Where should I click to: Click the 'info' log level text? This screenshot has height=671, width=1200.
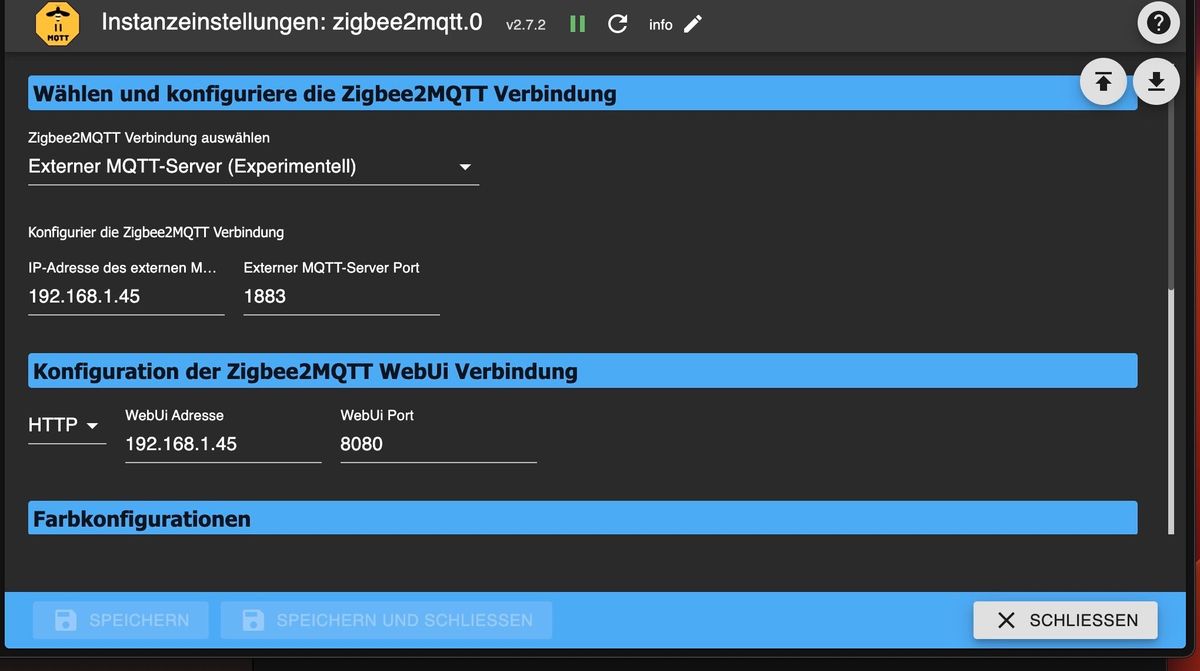tap(661, 25)
